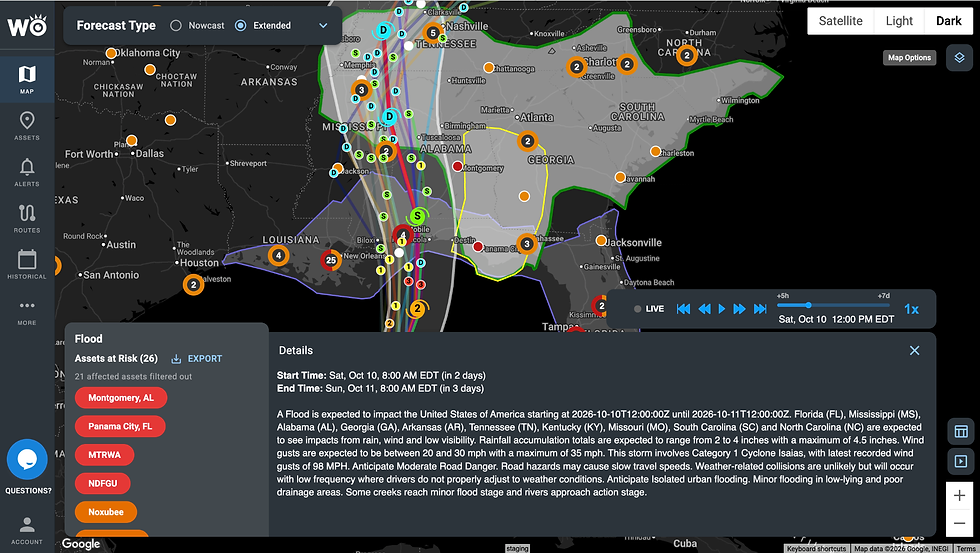Step the timeline forward
This screenshot has width=980, height=553.
coord(739,309)
